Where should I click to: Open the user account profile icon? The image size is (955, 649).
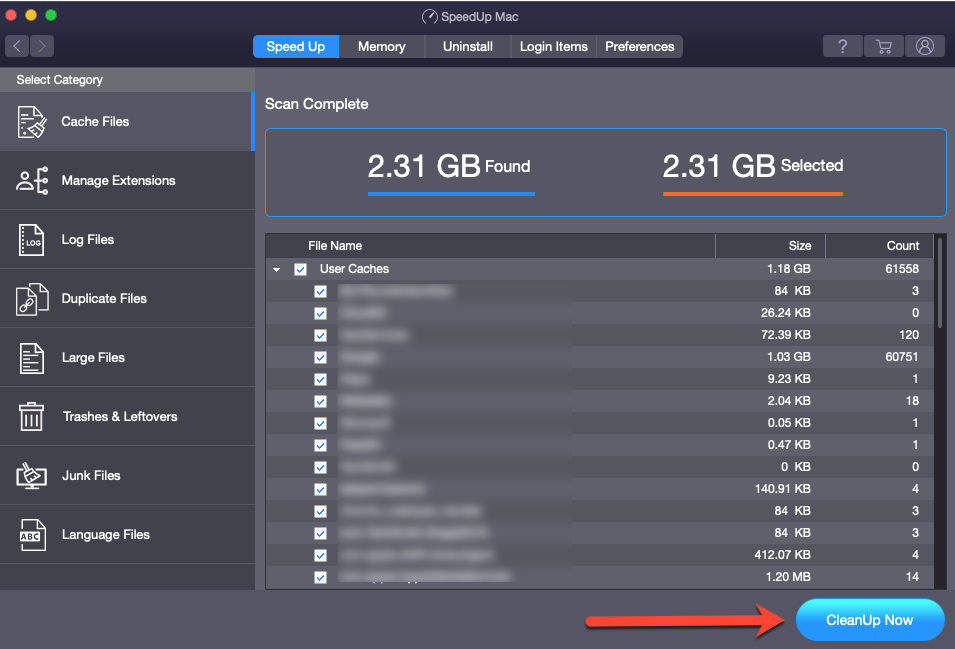925,46
